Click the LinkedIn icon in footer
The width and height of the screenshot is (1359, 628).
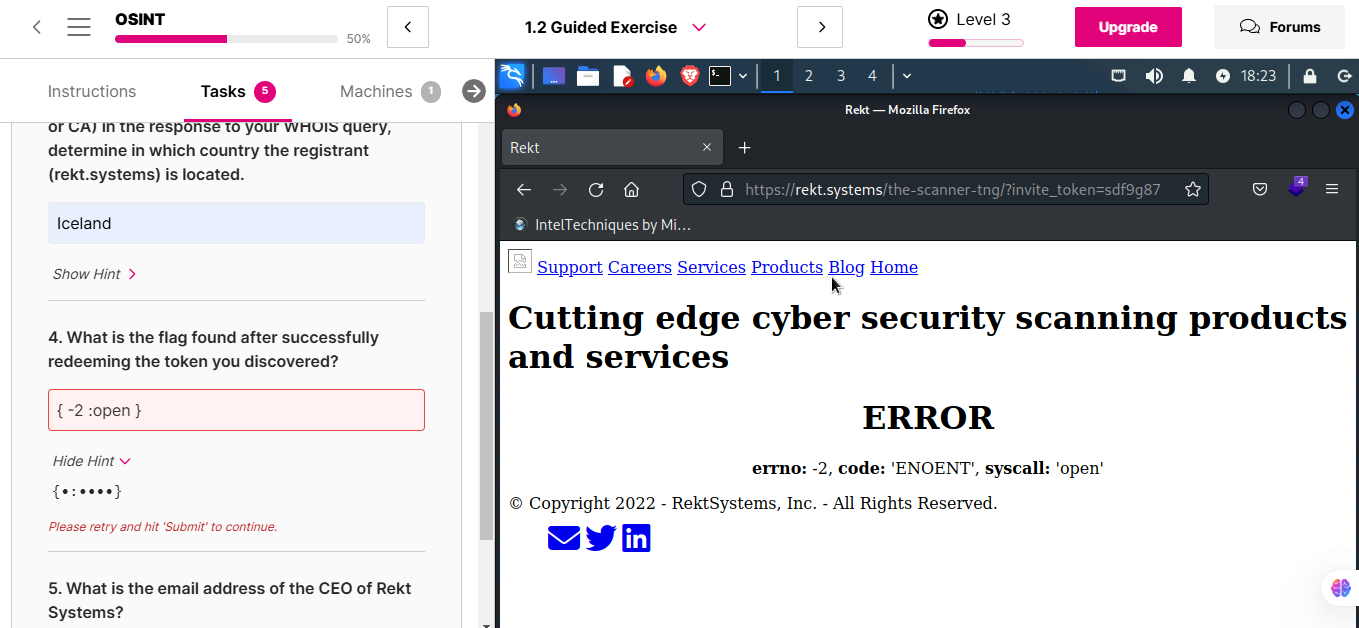(x=636, y=538)
